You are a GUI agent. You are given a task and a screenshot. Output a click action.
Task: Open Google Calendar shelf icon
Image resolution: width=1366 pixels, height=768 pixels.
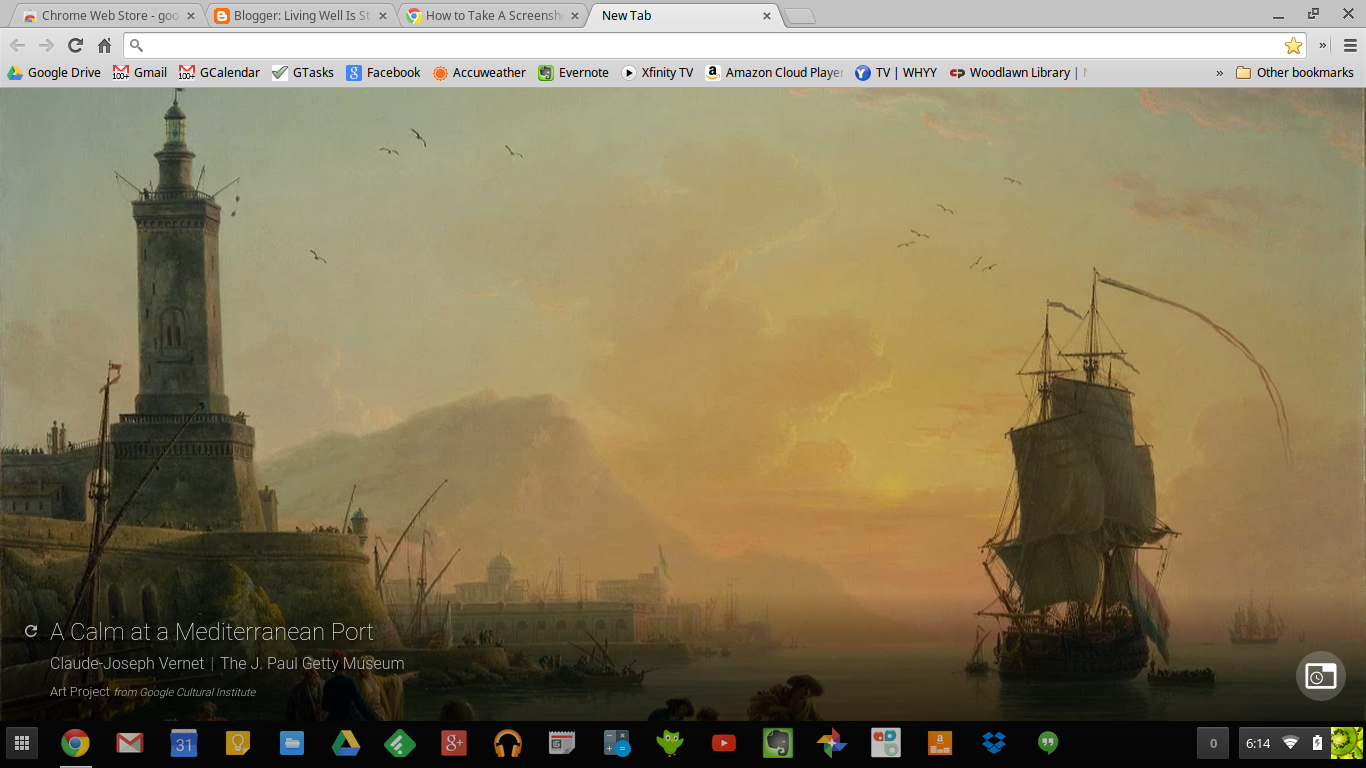click(183, 743)
